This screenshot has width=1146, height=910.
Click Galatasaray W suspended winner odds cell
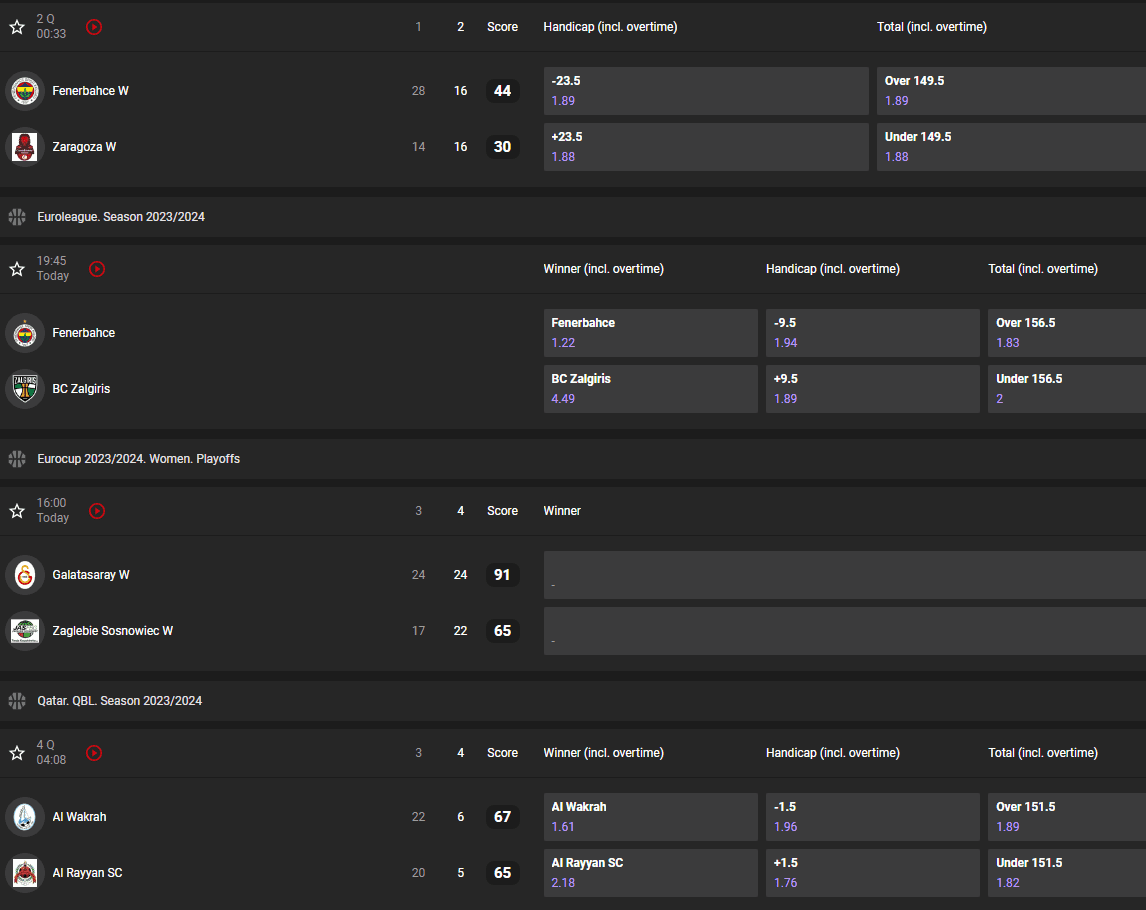(845, 575)
